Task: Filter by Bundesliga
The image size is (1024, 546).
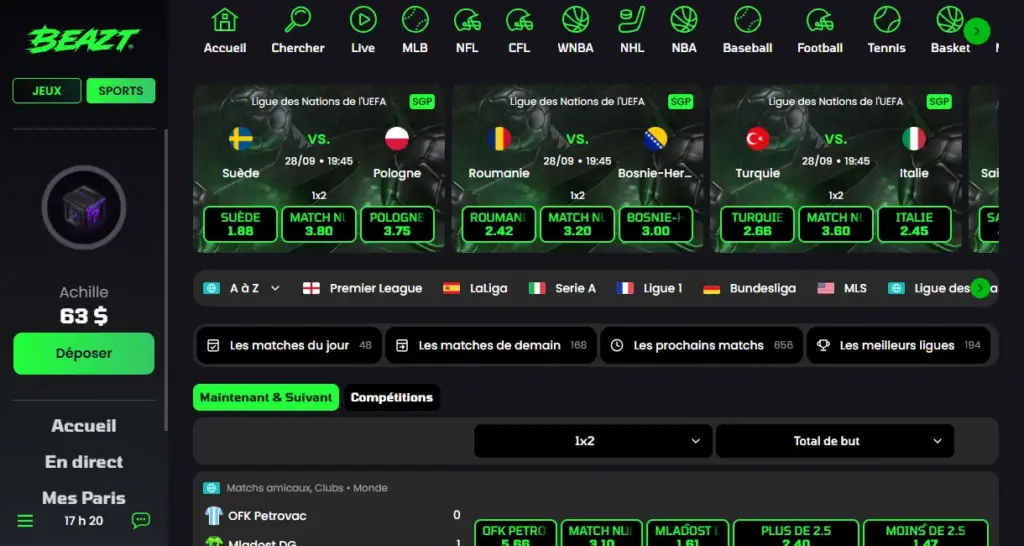Action: point(750,288)
